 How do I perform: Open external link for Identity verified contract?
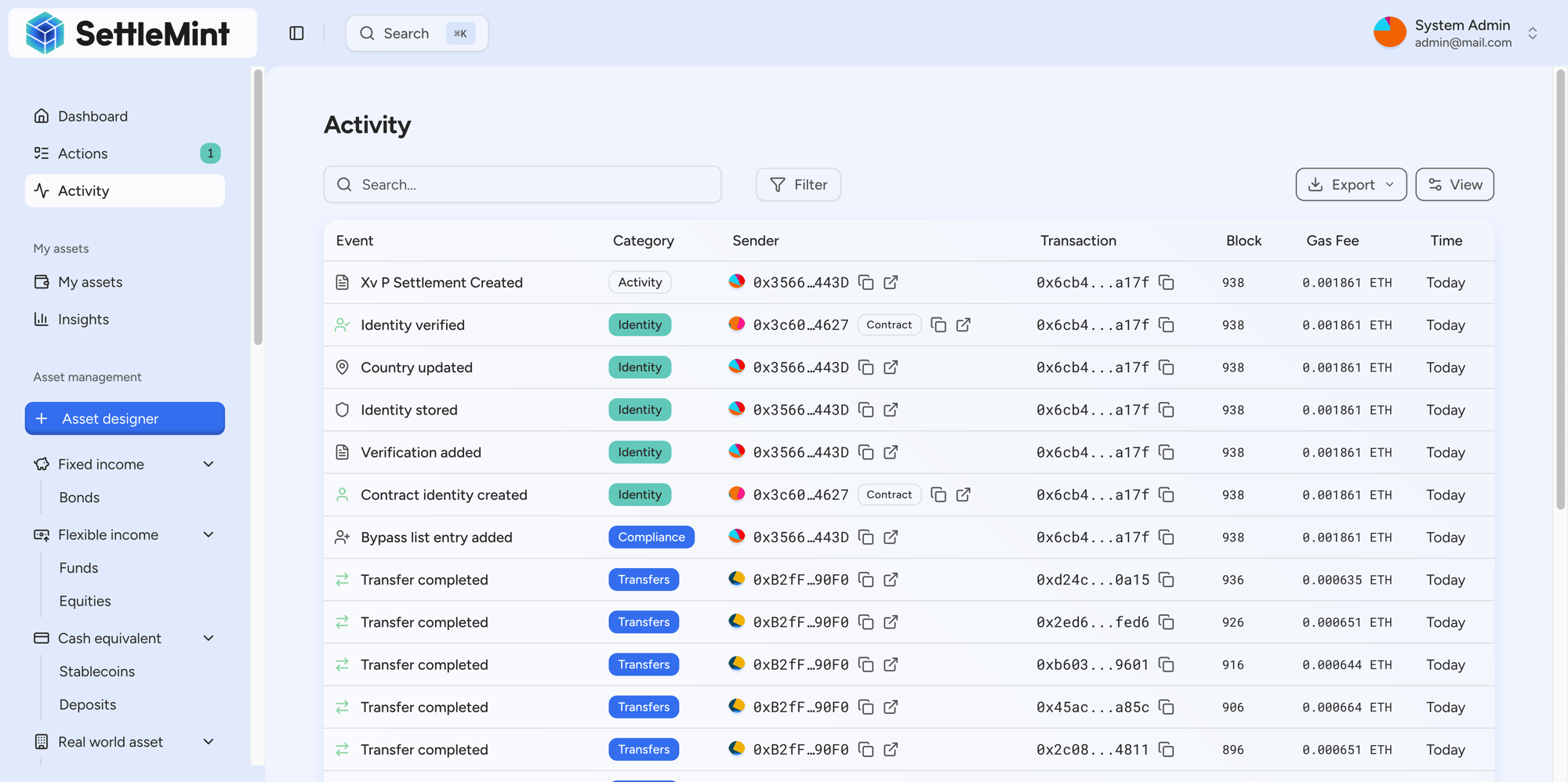(963, 324)
